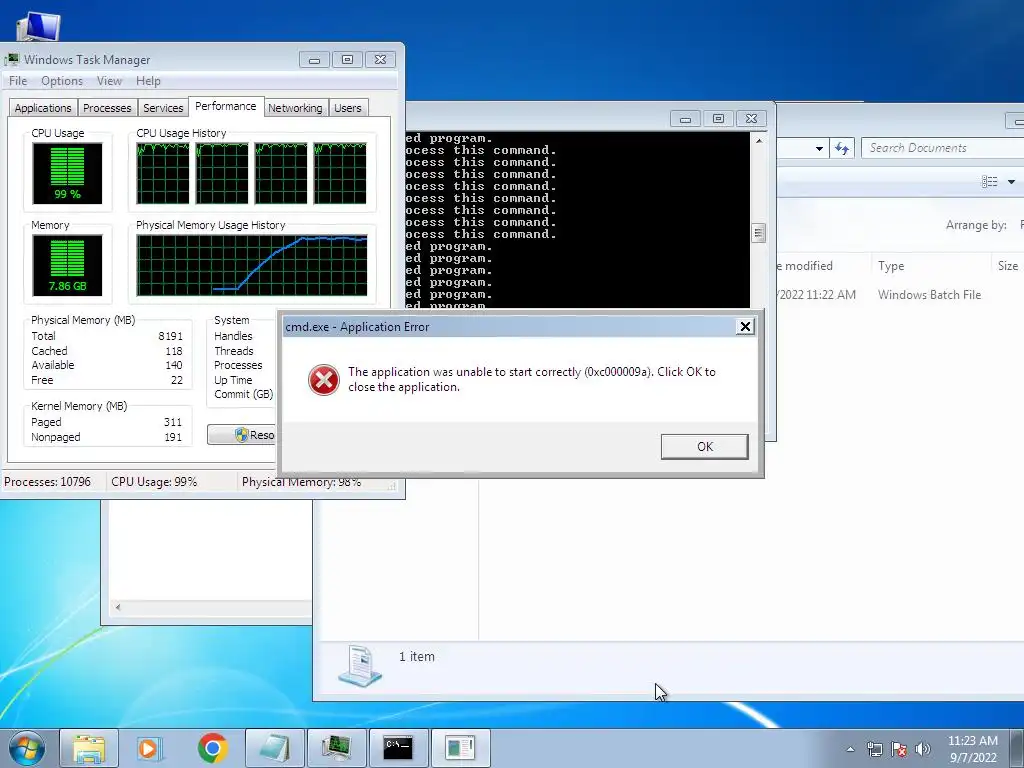This screenshot has height=768, width=1024.
Task: Switch to the Services tab
Action: point(163,108)
